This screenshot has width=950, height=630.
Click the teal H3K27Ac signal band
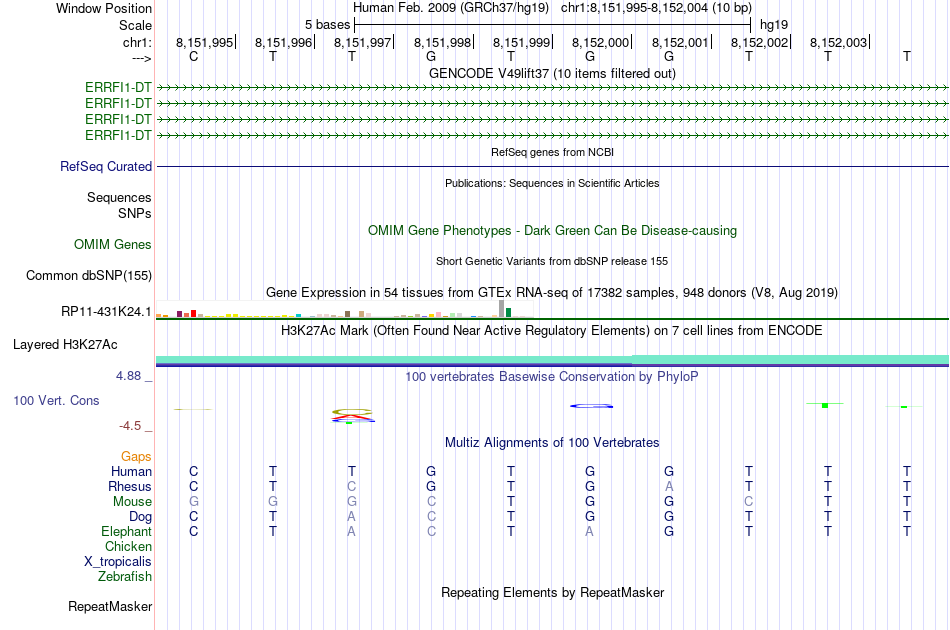pyautogui.click(x=552, y=360)
